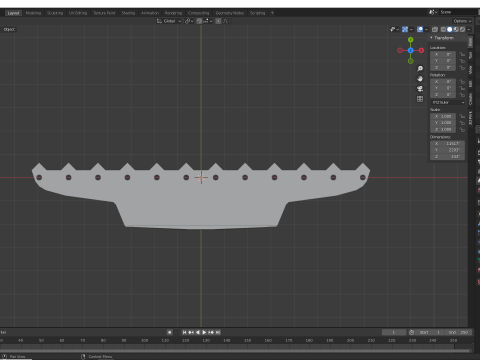Open the overlays options dropdown arrow
Viewport: 480px width, 360px height.
[x=426, y=29]
